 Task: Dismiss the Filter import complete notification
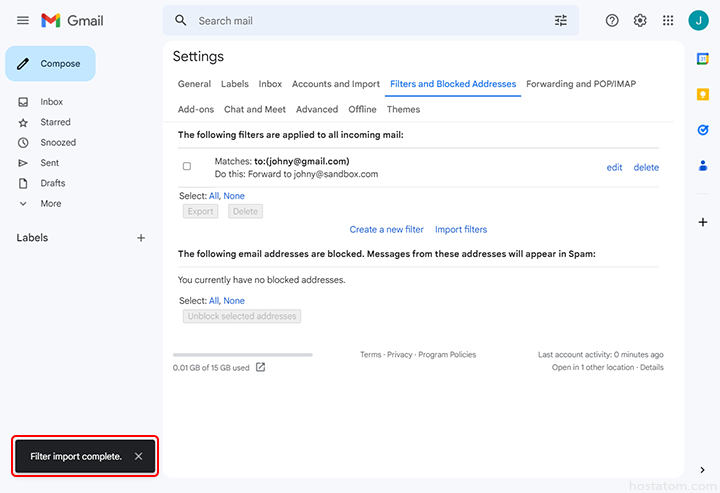point(138,456)
